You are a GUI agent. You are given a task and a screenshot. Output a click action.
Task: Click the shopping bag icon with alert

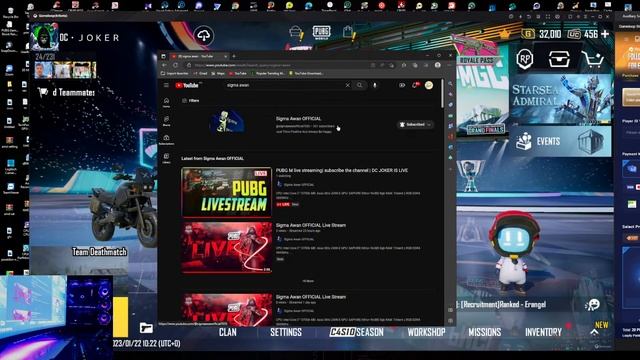pos(348,33)
